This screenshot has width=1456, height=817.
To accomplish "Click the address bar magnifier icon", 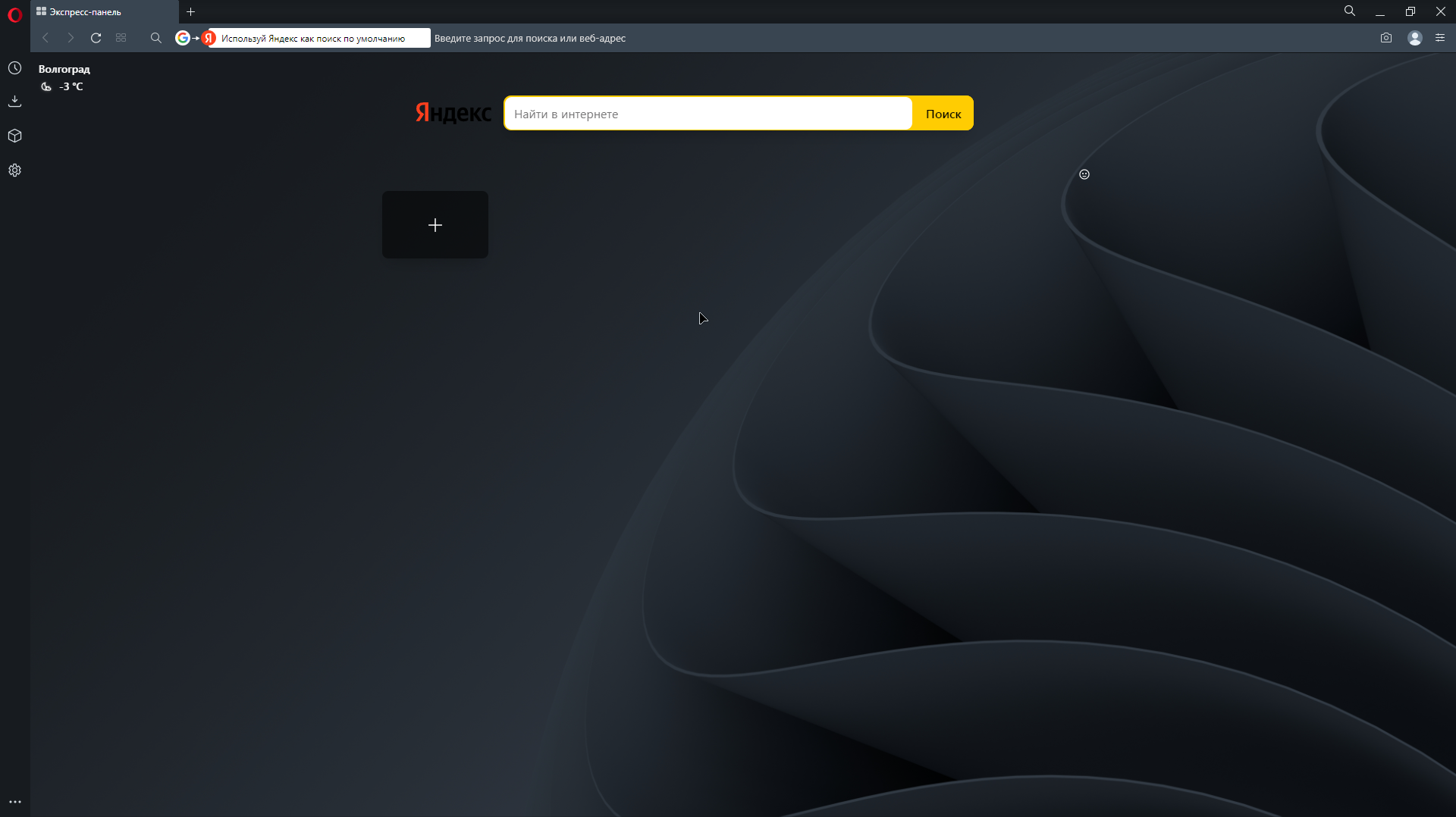I will coord(156,38).
